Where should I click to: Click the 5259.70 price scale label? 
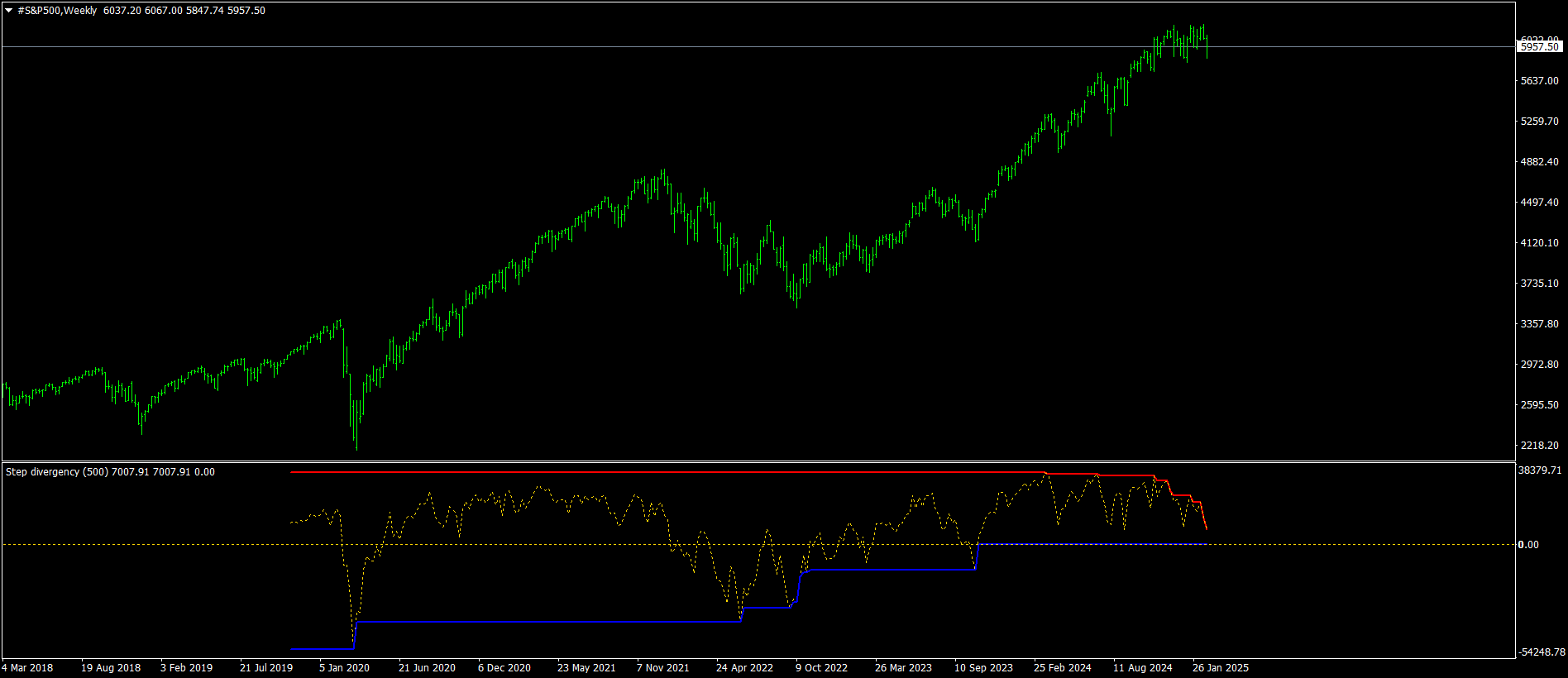pos(1540,122)
